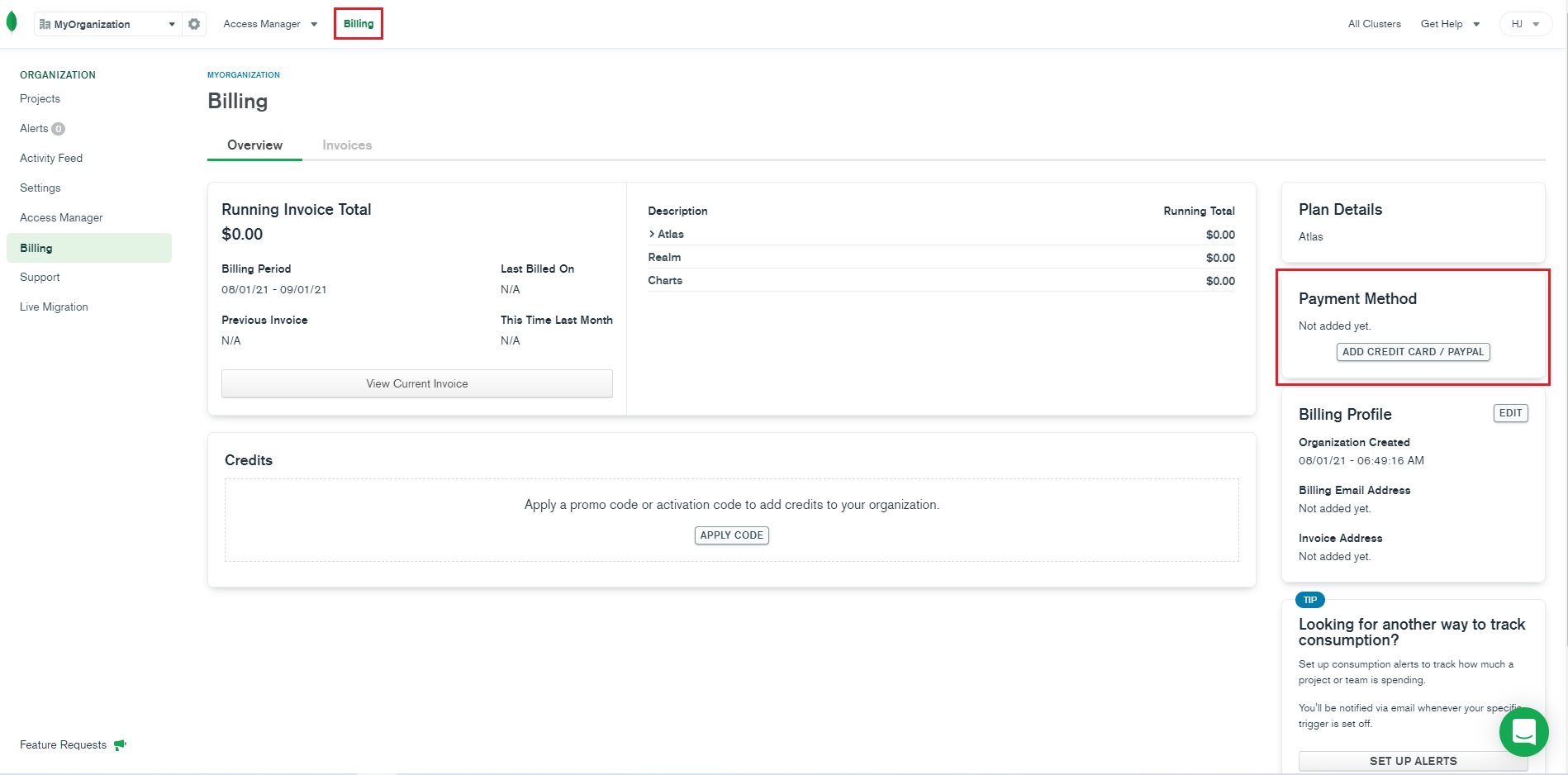Click the Feature Requests megaphone icon
The image size is (1568, 775).
point(120,744)
